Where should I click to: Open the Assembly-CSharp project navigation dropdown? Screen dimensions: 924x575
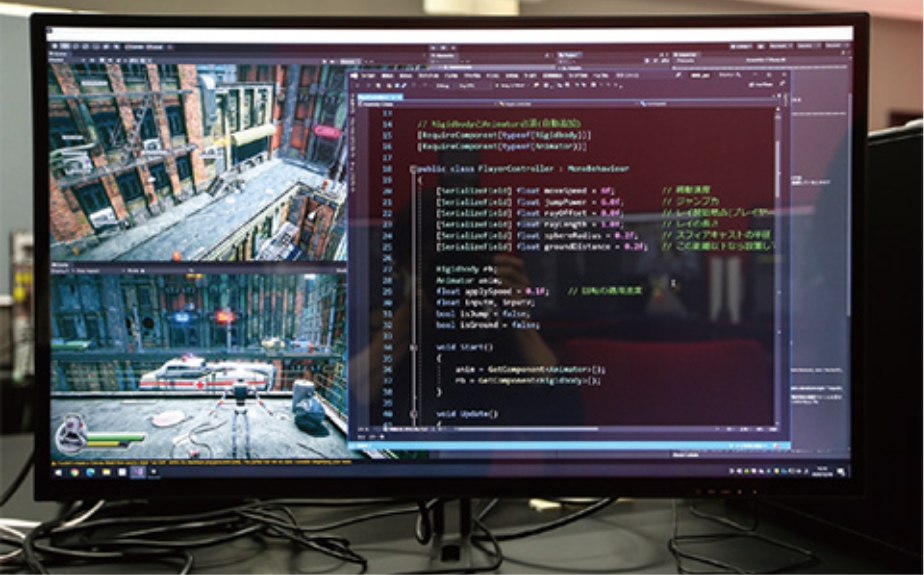[x=427, y=104]
